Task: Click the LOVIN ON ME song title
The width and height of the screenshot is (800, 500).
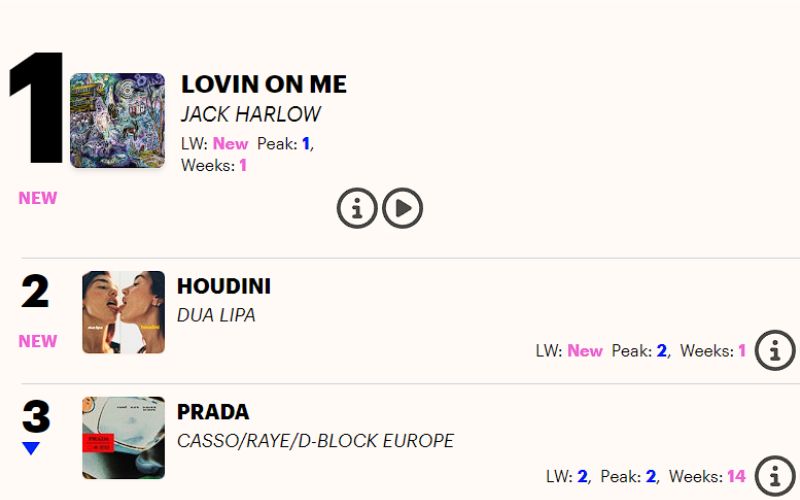Action: [264, 85]
